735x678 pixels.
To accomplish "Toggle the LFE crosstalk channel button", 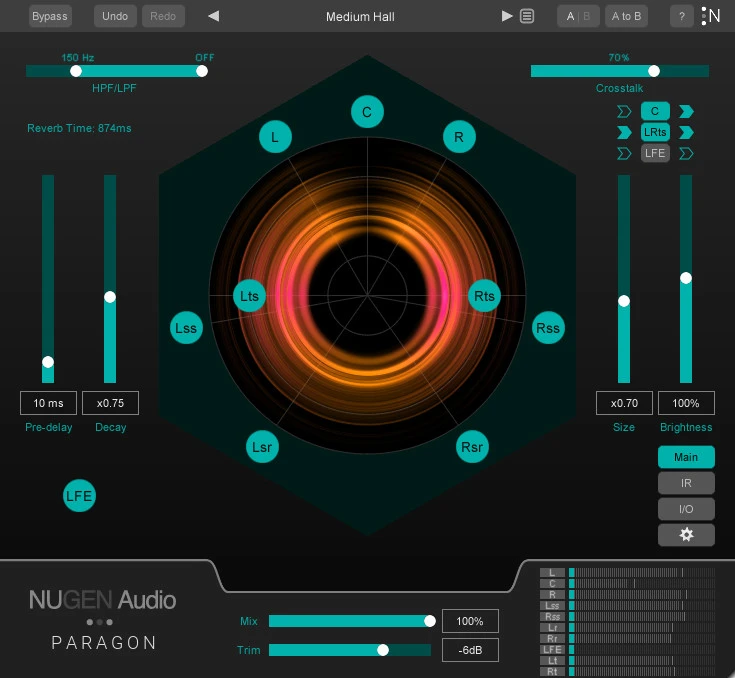I will [655, 153].
